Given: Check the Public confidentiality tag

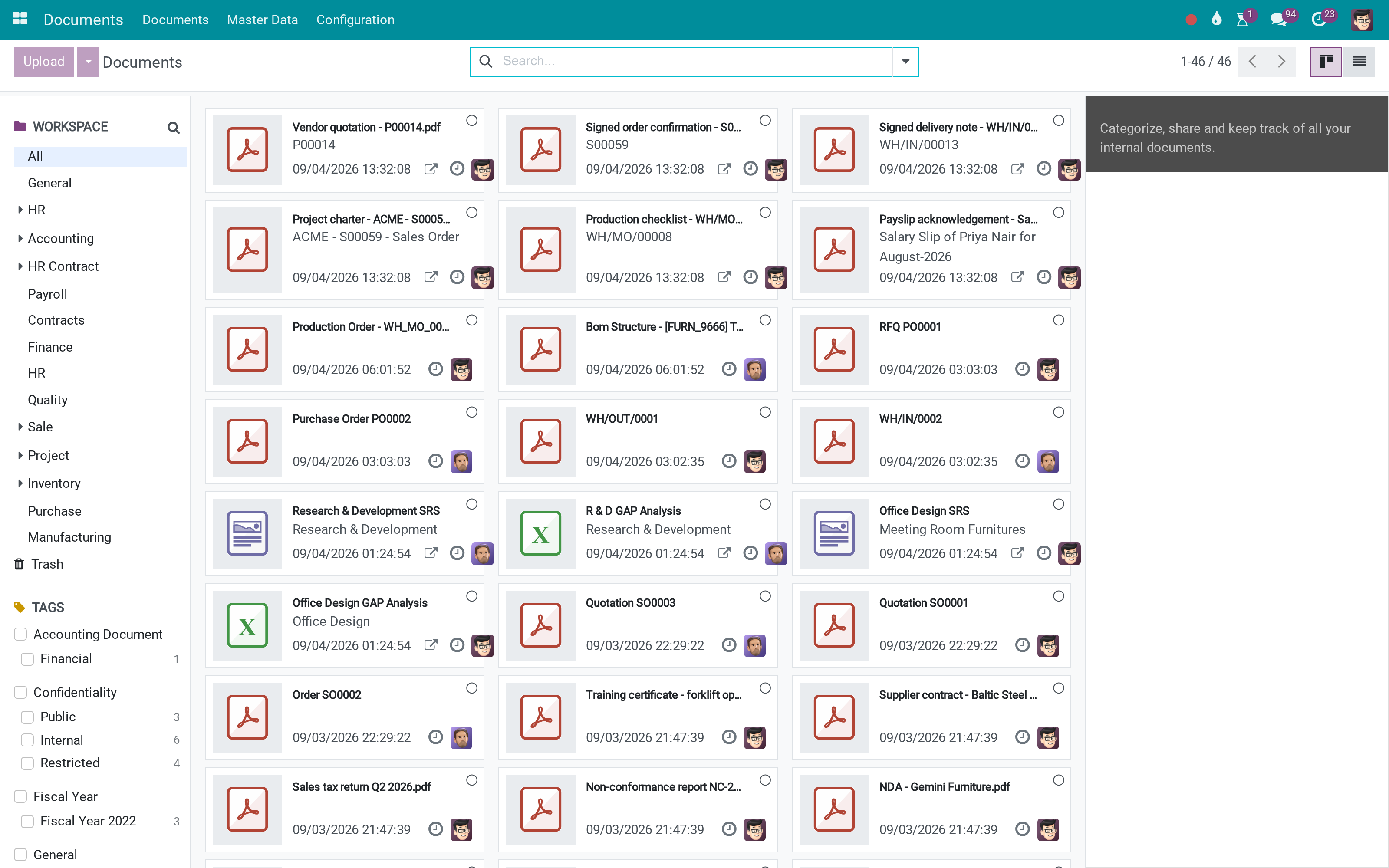Looking at the screenshot, I should click(x=27, y=717).
